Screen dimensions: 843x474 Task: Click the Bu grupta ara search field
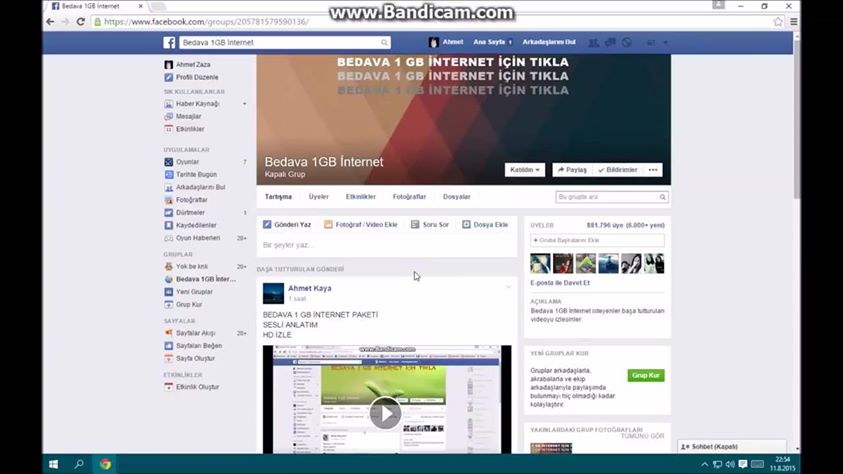point(611,197)
